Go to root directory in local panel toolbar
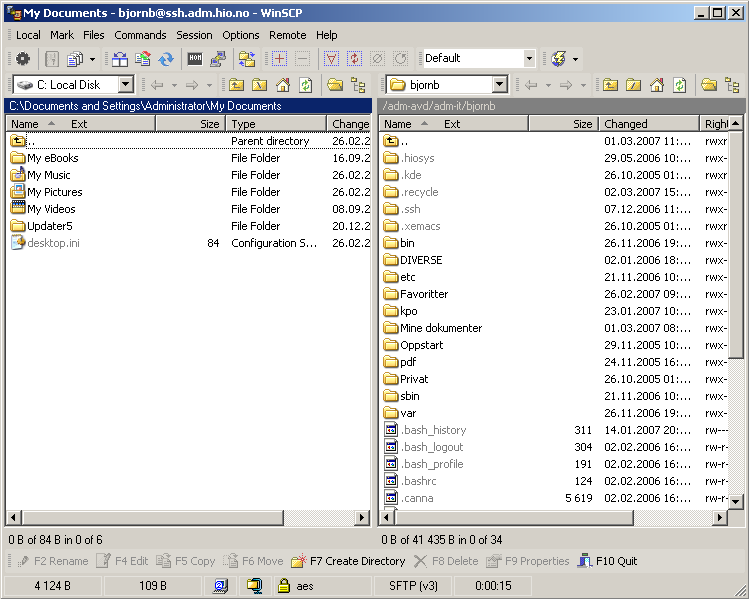749x599 pixels. click(259, 85)
